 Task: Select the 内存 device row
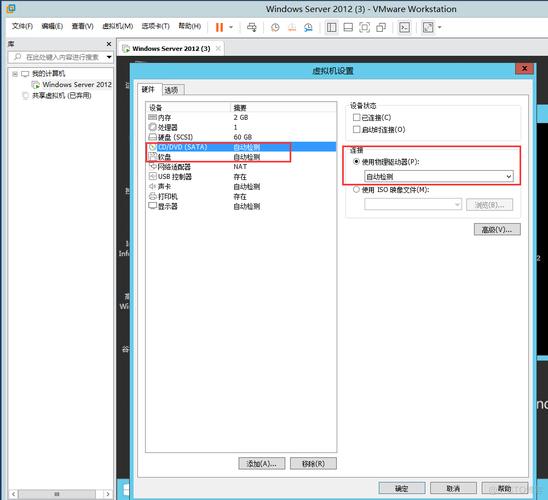click(241, 117)
